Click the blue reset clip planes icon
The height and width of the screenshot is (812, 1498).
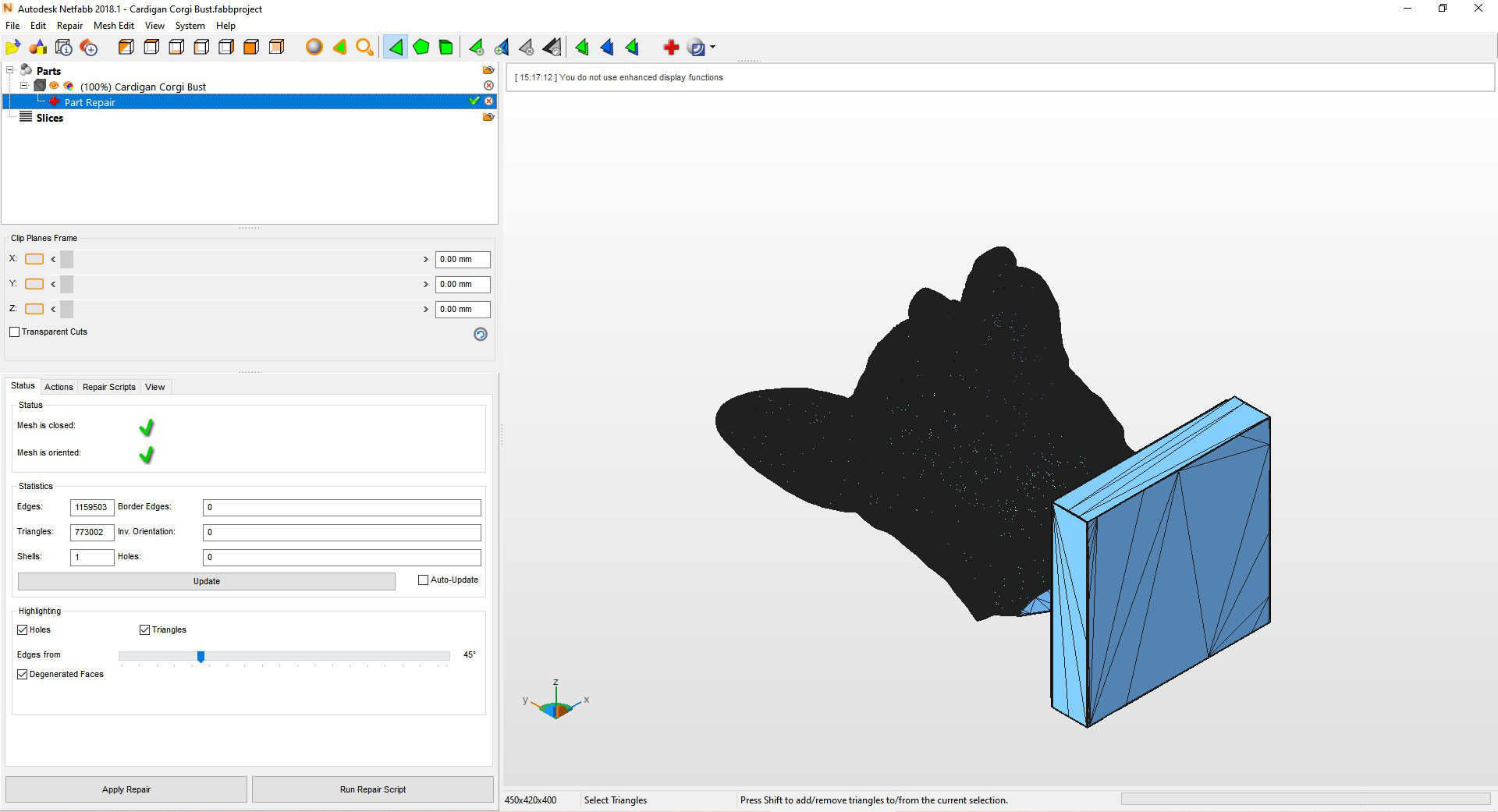[481, 334]
